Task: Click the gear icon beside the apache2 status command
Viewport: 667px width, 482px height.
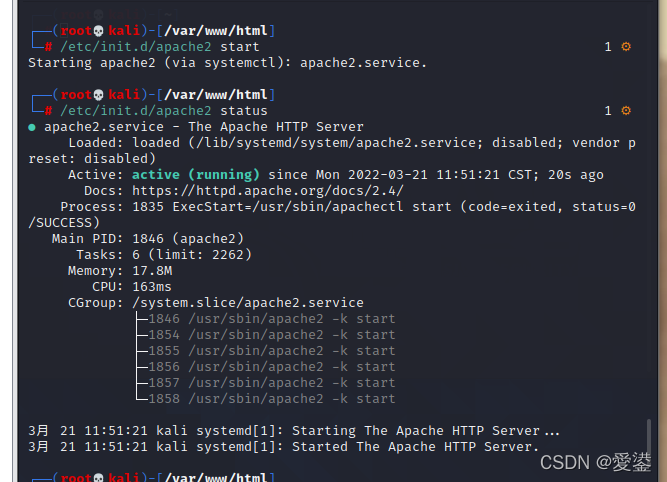Action: tap(626, 111)
